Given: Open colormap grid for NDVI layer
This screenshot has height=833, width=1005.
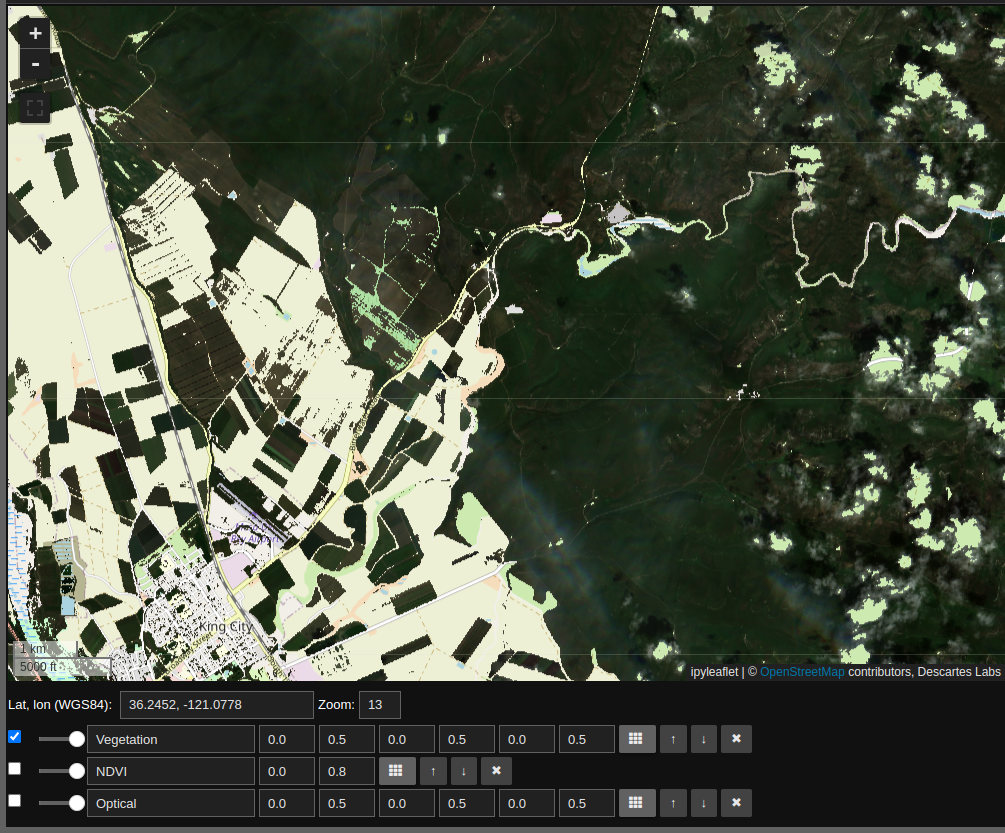Looking at the screenshot, I should (397, 771).
